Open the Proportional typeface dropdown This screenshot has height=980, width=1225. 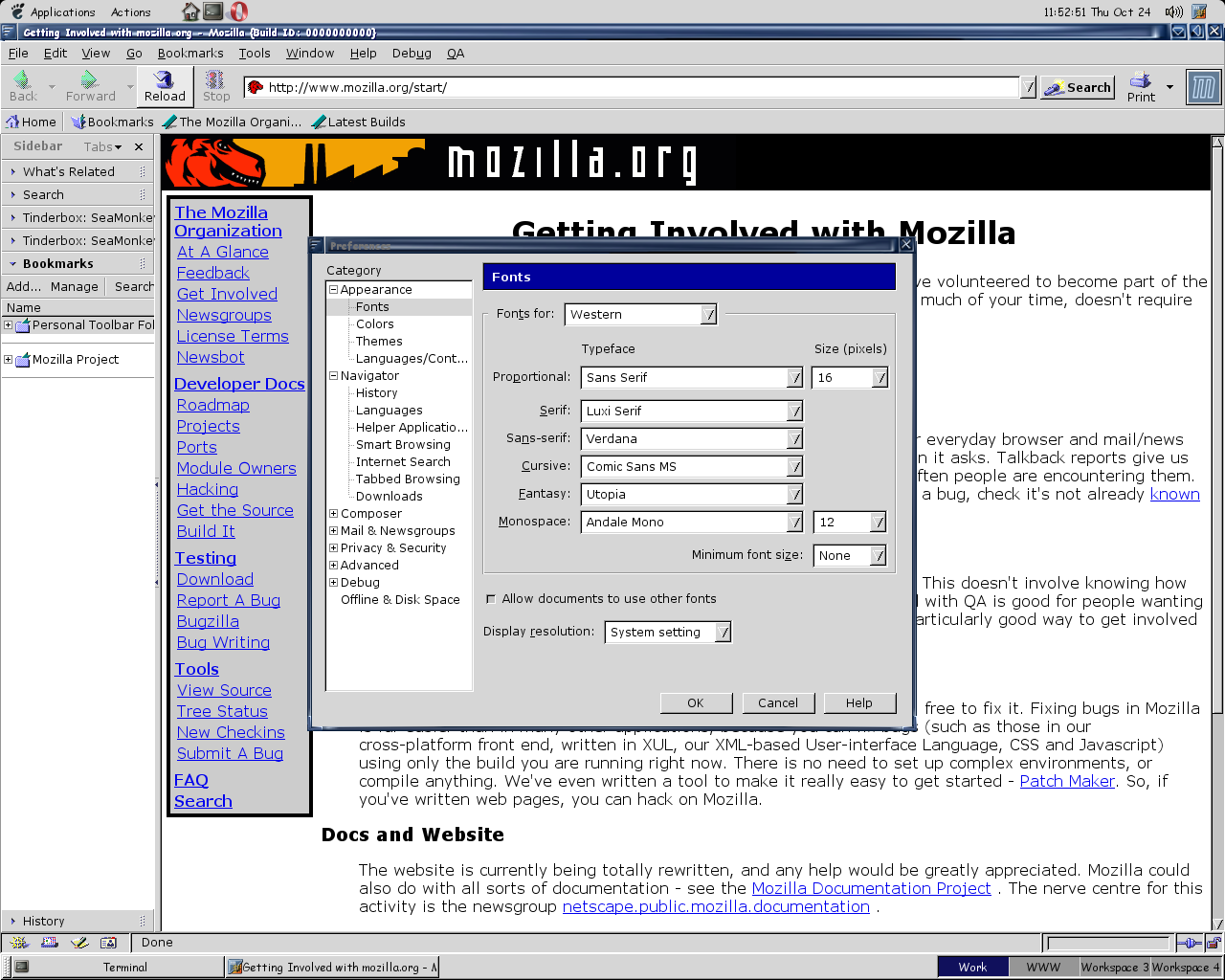point(692,377)
